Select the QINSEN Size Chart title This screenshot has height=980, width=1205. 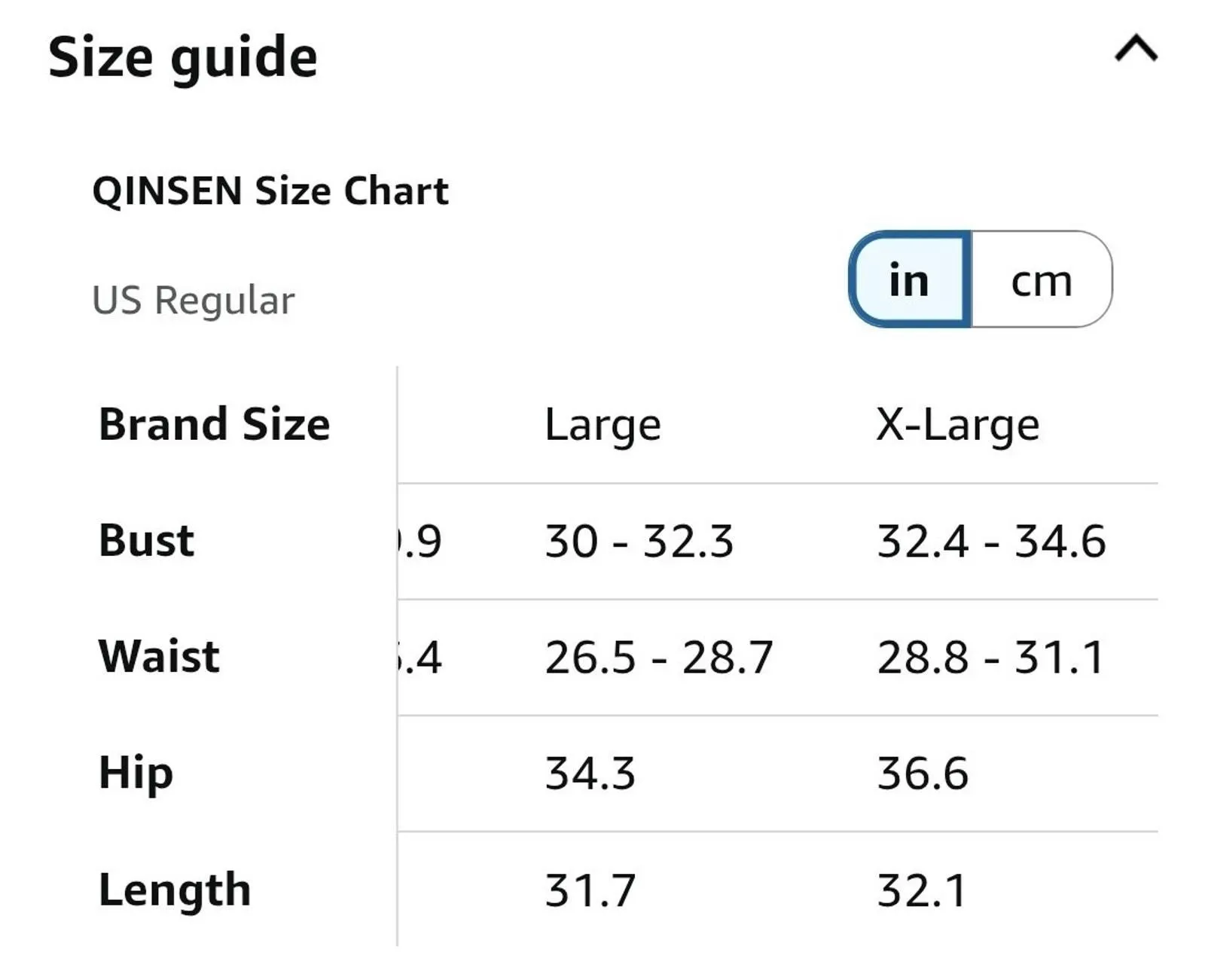270,191
